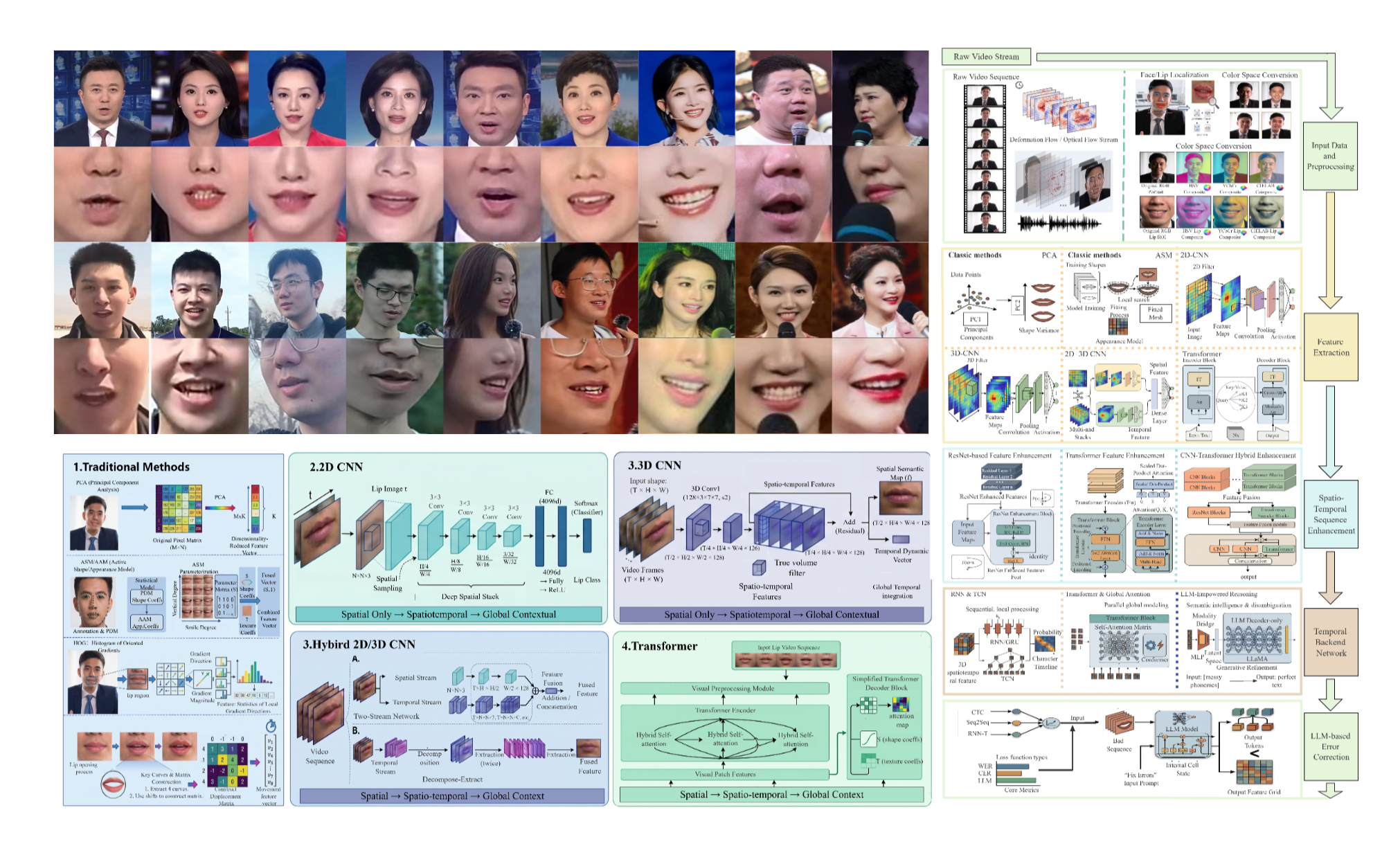
Task: Click the Spatial Only bar in 2.2D CNN panel
Action: tap(449, 614)
